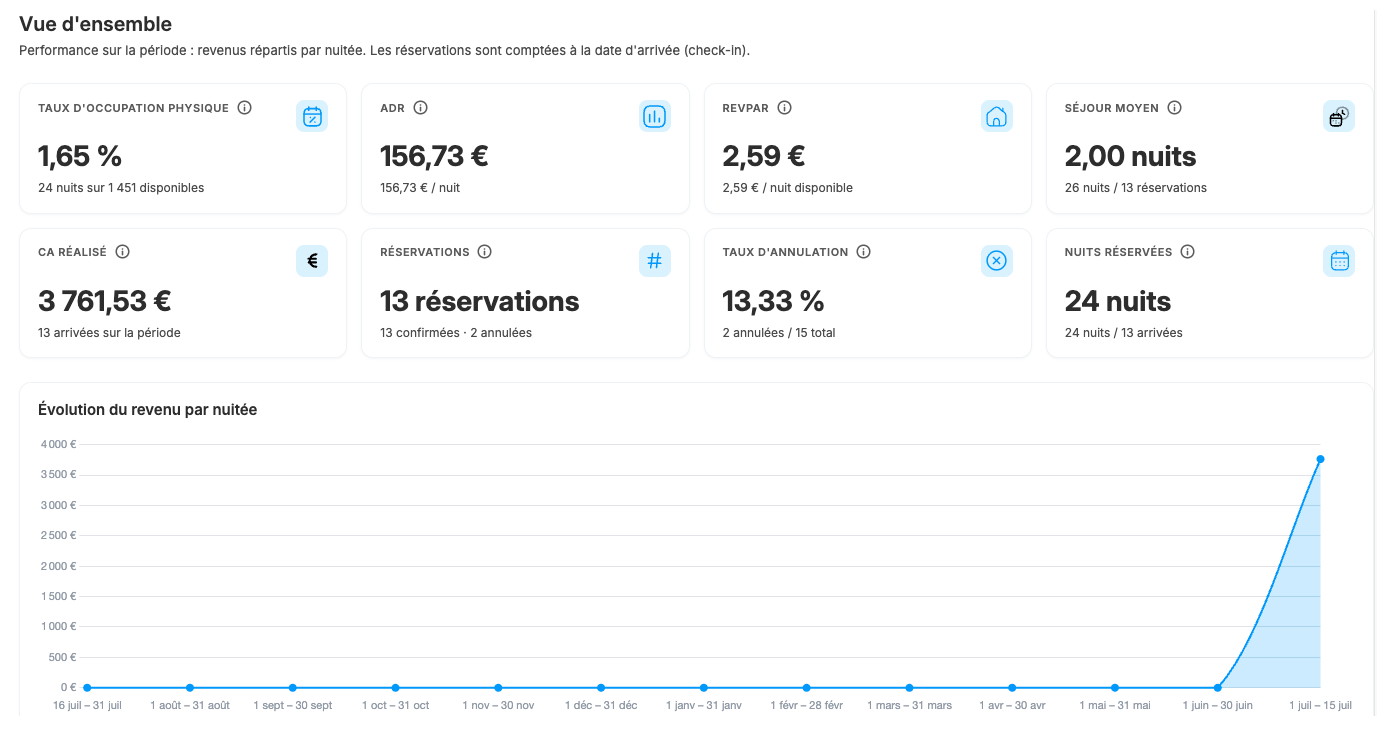1377x734 pixels.
Task: Select the 1 juin – 30 juin data point
Action: (1217, 688)
